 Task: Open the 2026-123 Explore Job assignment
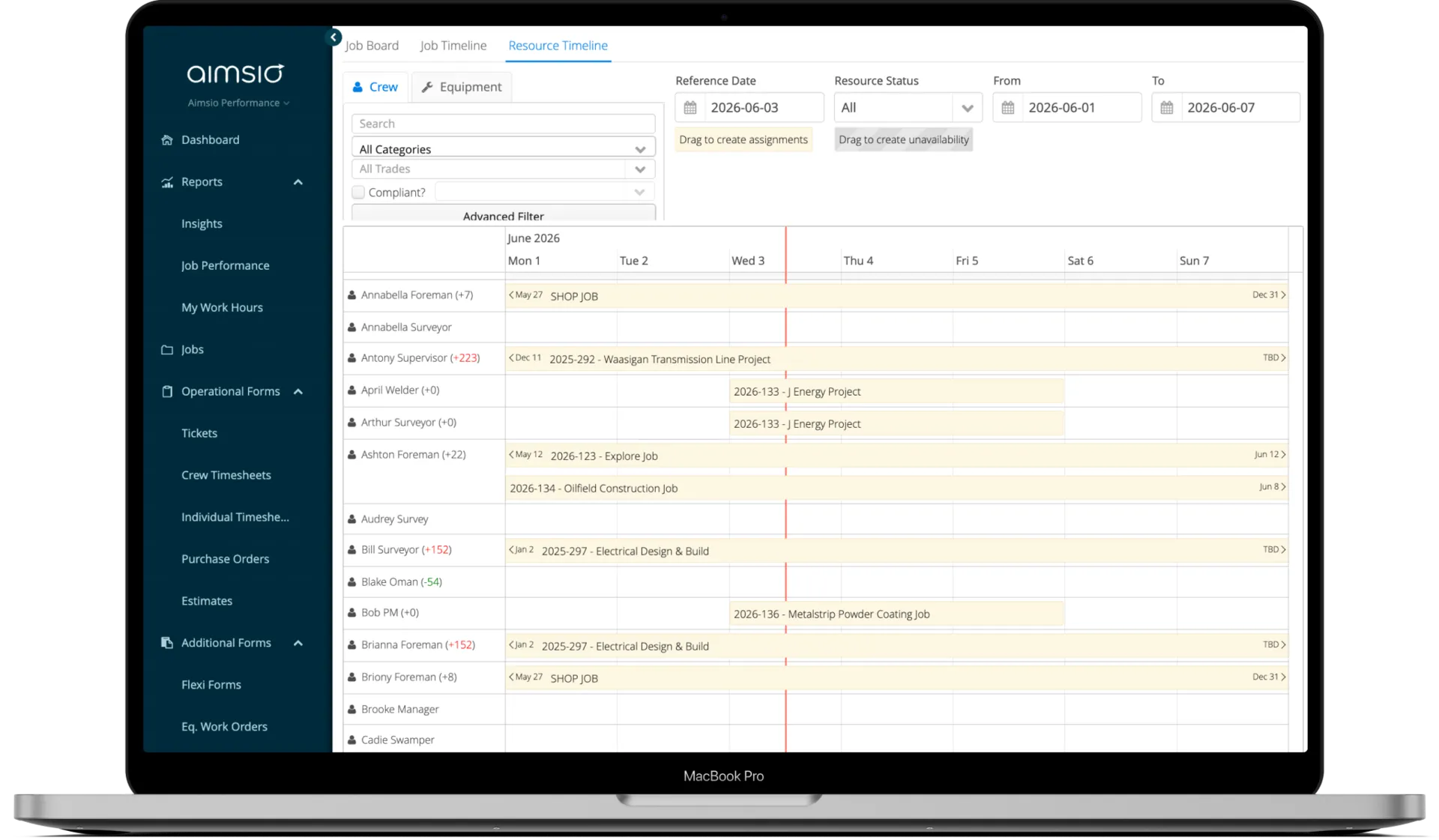point(896,456)
